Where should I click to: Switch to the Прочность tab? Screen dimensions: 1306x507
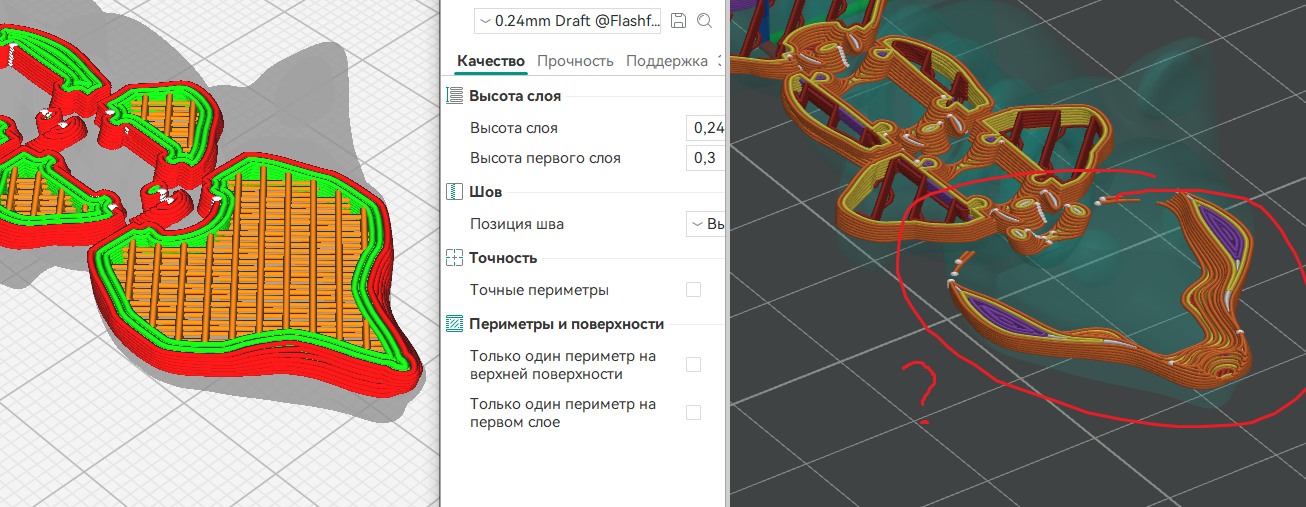tap(575, 61)
